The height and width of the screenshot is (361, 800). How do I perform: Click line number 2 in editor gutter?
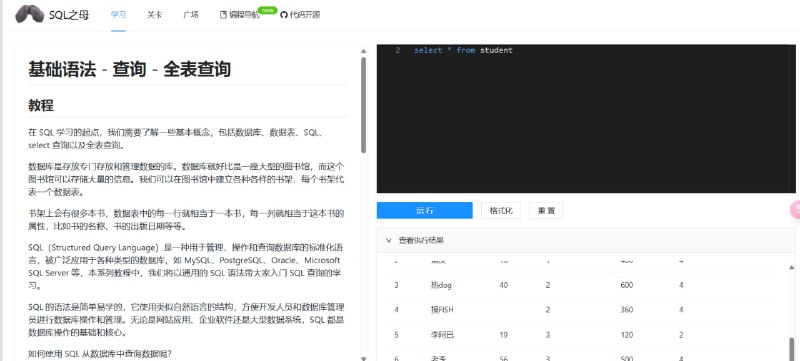[397, 50]
